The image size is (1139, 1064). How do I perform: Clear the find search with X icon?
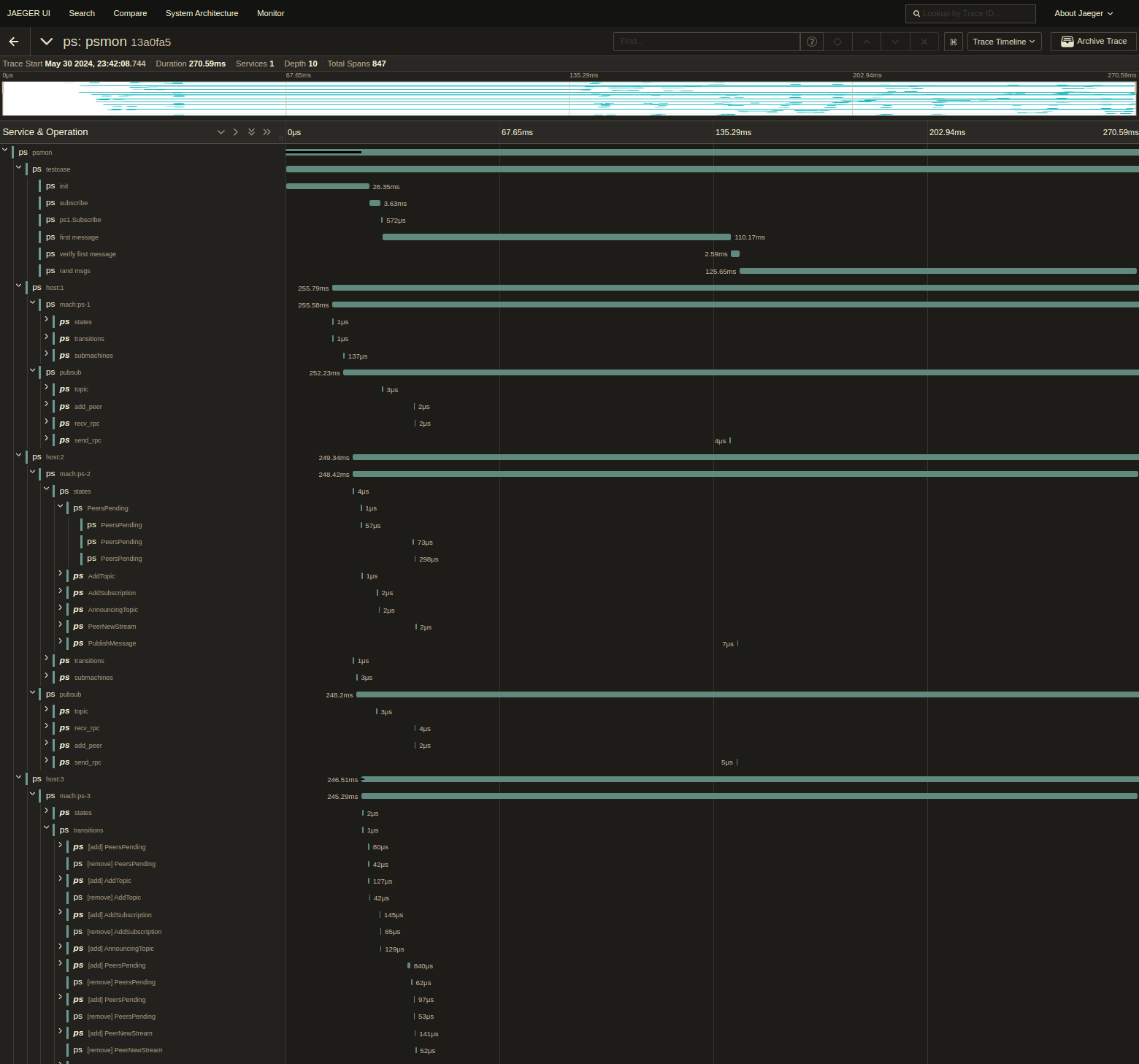pos(924,42)
